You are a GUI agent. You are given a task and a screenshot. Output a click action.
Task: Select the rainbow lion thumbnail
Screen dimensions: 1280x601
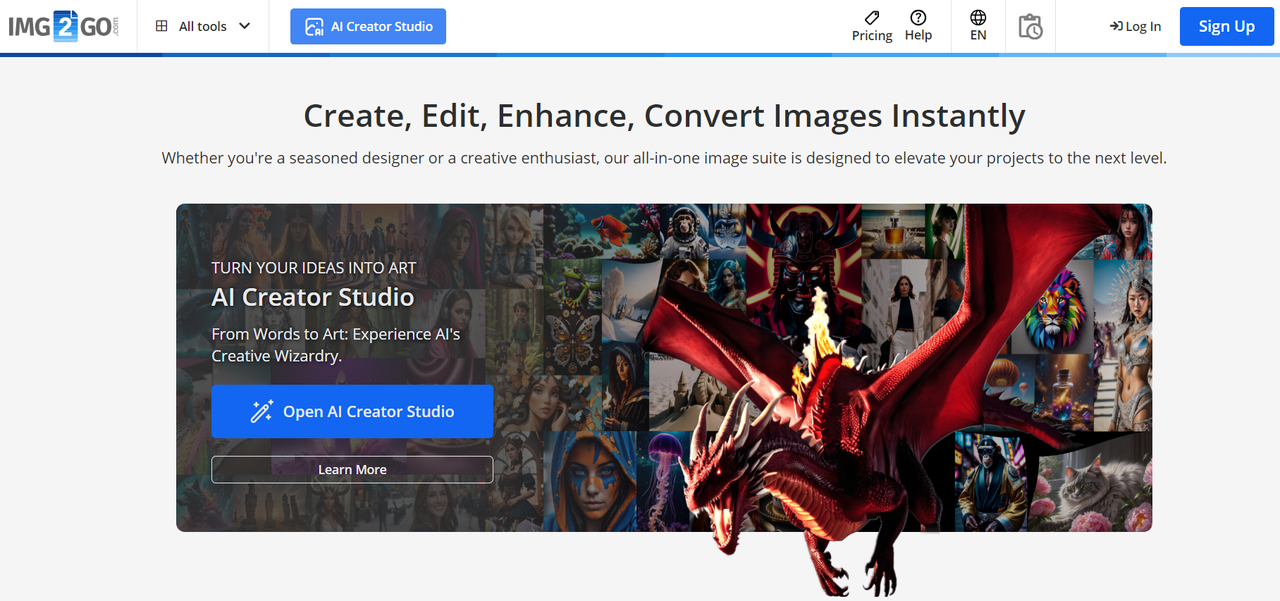(1055, 307)
